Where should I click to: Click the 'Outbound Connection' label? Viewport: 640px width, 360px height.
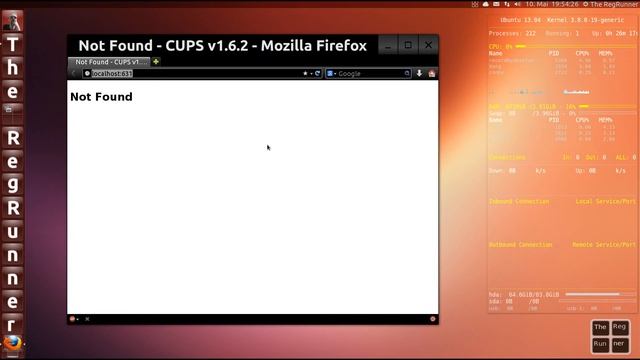[520, 245]
